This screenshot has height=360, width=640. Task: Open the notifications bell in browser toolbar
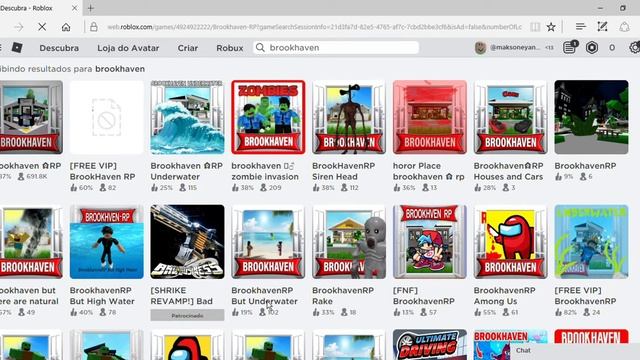pos(624,27)
